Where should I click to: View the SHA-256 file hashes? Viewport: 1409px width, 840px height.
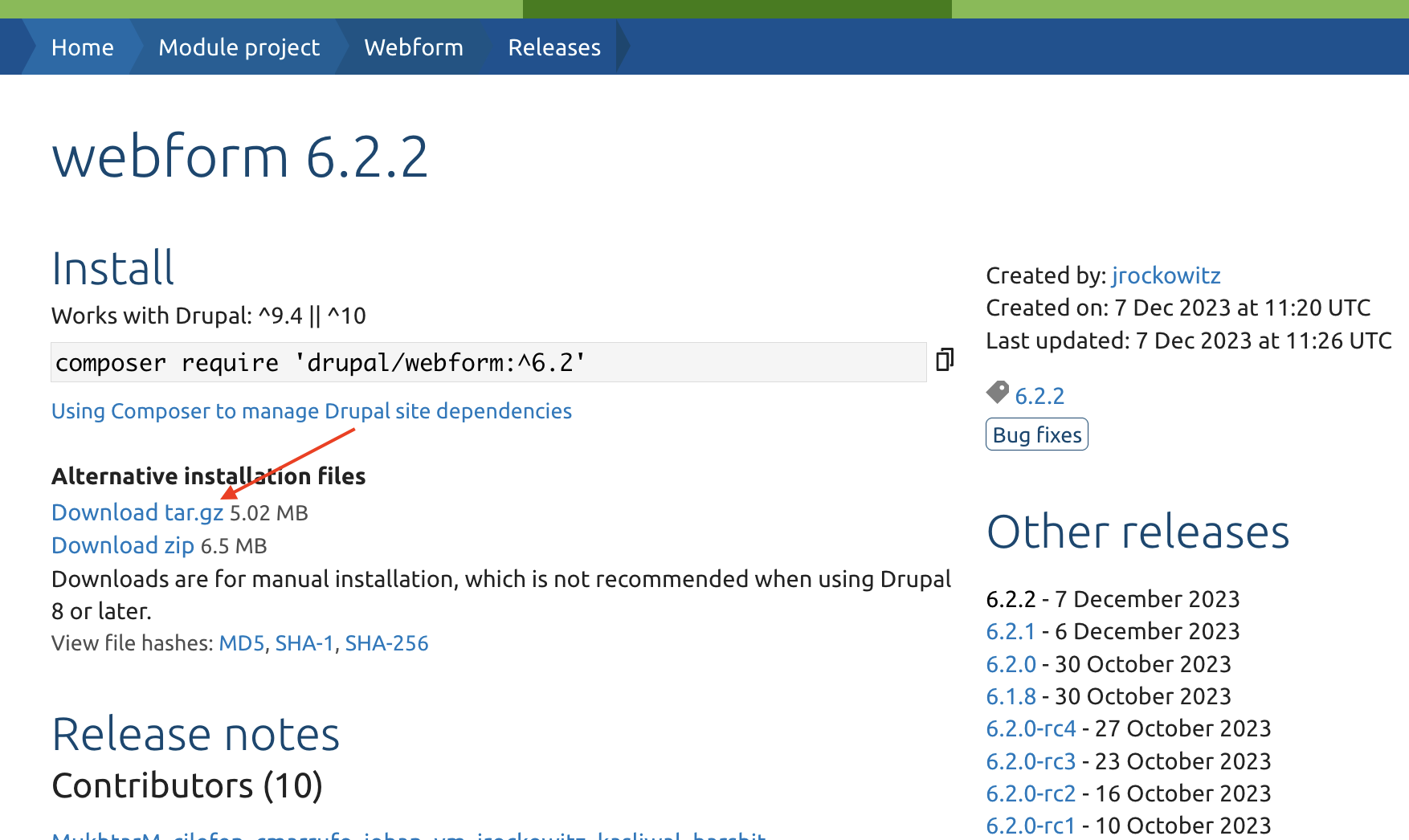pos(386,643)
